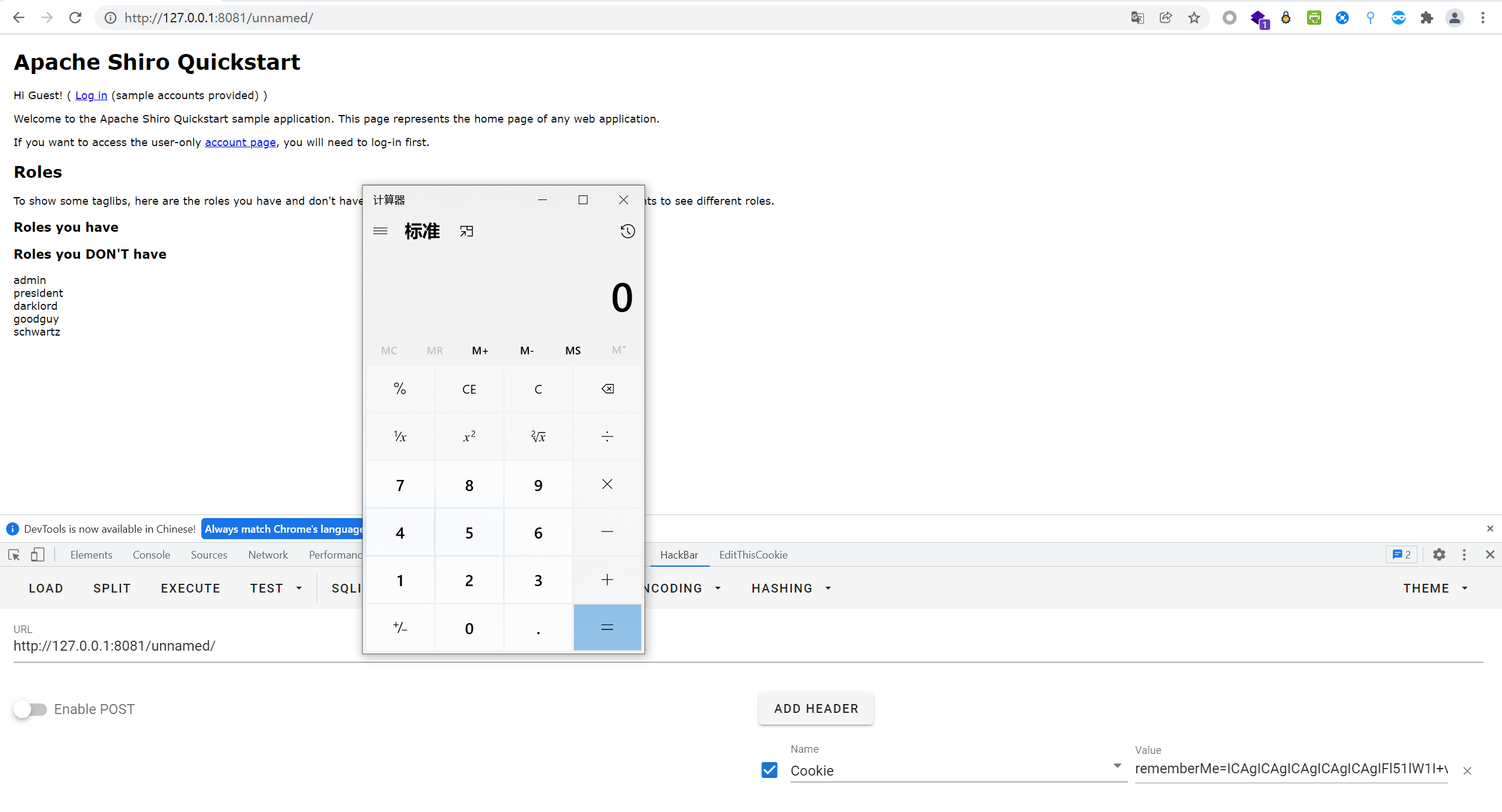Toggle device toolbar icon in DevTools

(38, 554)
